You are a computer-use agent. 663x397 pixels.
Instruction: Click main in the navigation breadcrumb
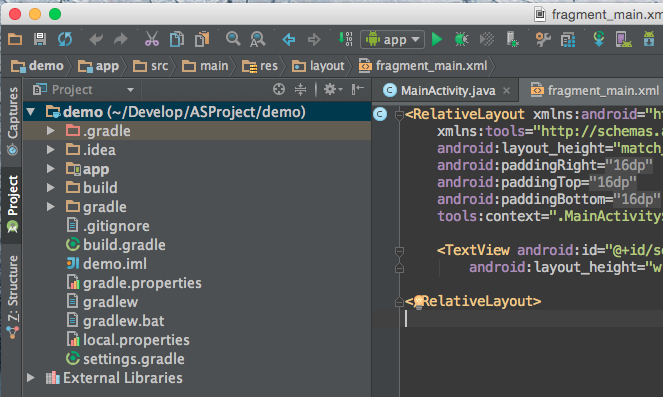click(205, 66)
